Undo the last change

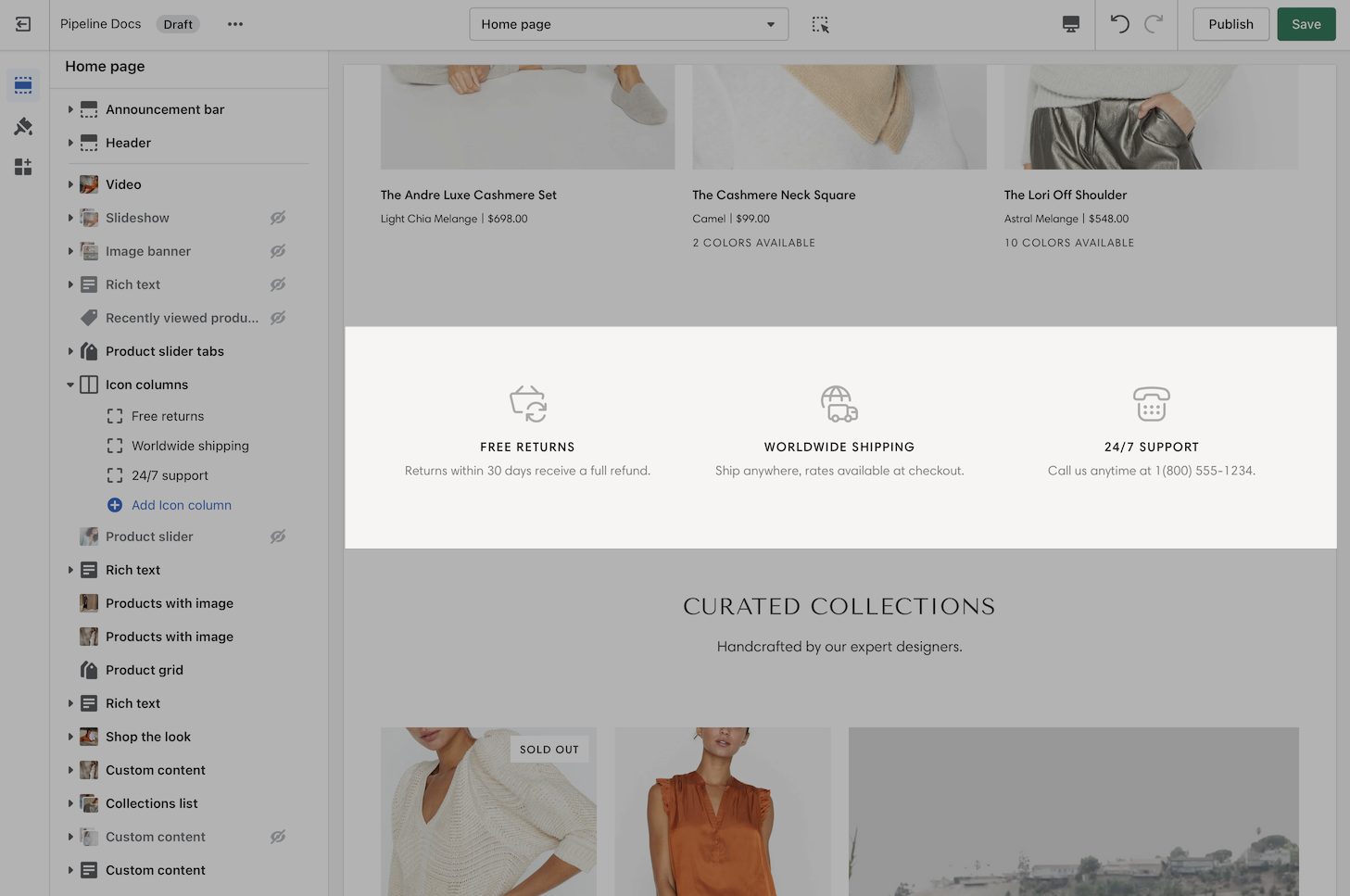pos(1119,24)
